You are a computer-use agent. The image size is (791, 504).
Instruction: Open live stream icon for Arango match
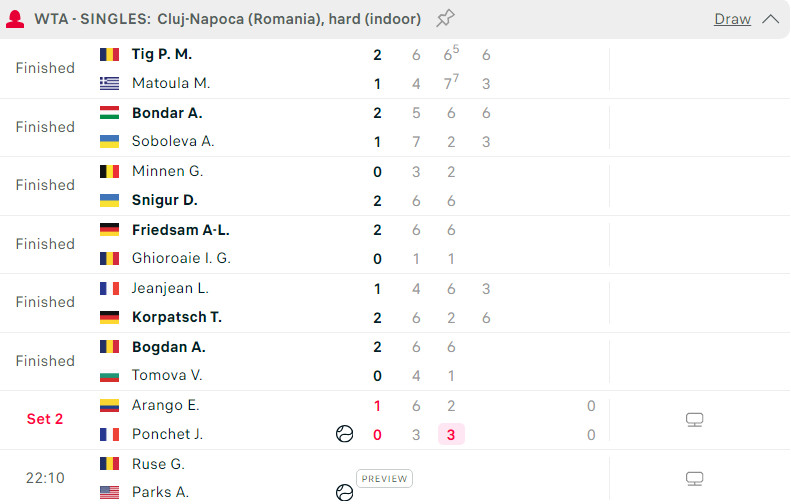click(695, 420)
